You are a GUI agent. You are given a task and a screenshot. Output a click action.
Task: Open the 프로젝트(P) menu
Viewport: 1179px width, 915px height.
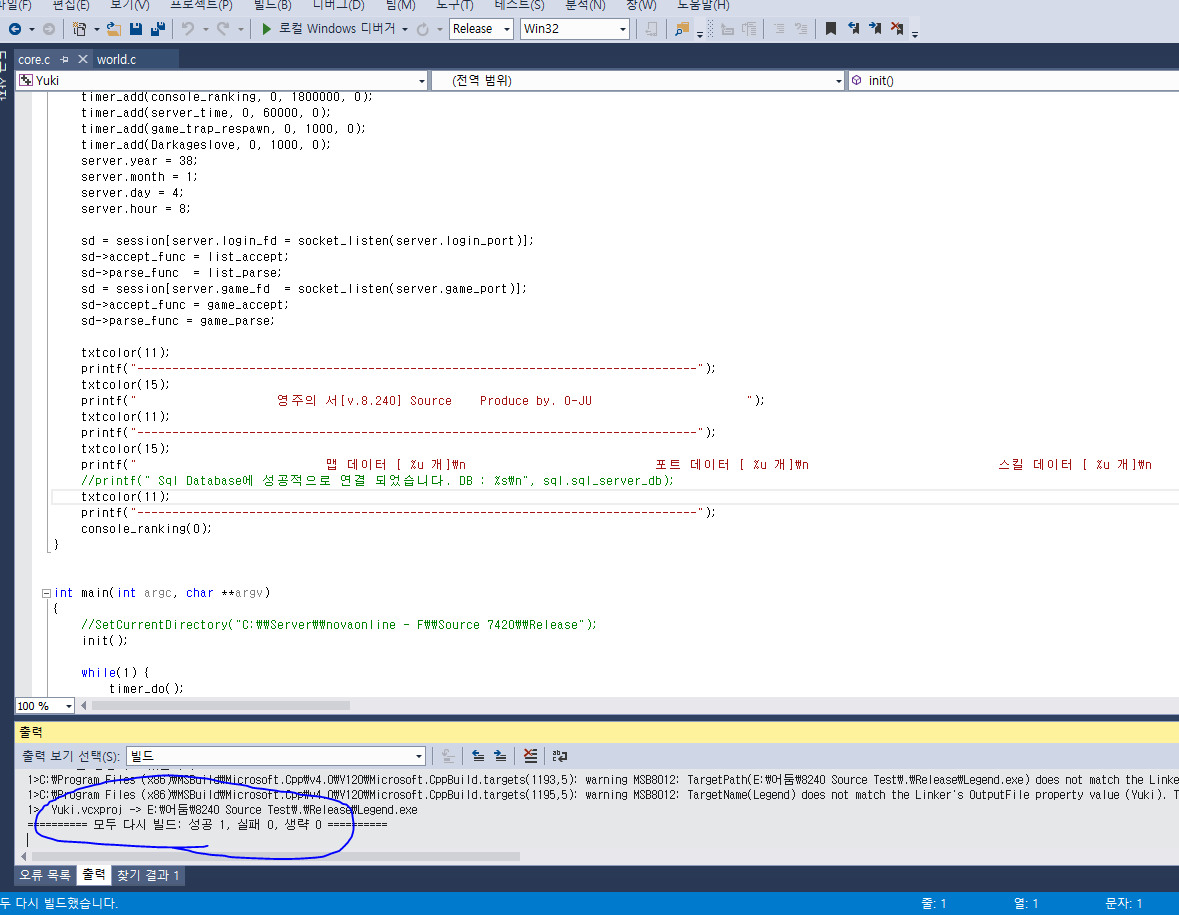pos(201,5)
